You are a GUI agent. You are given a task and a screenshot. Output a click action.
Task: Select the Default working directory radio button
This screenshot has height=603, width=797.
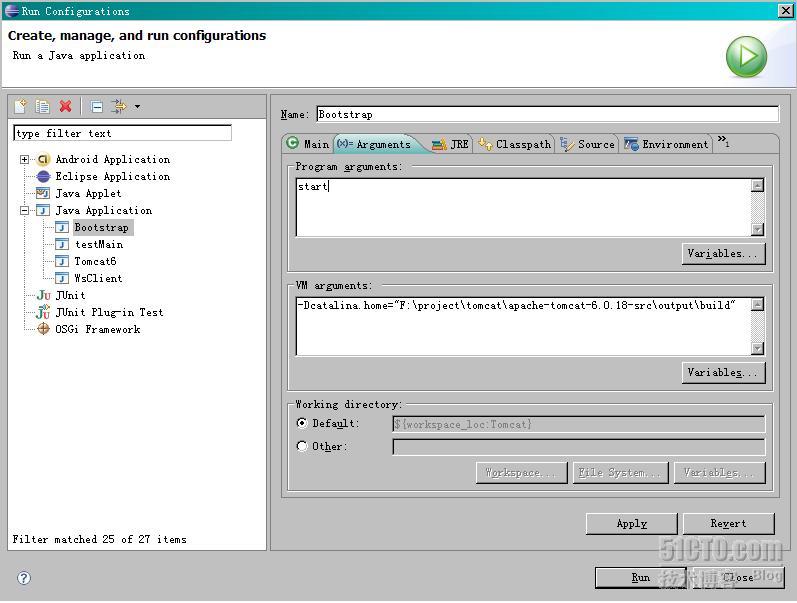pyautogui.click(x=302, y=424)
